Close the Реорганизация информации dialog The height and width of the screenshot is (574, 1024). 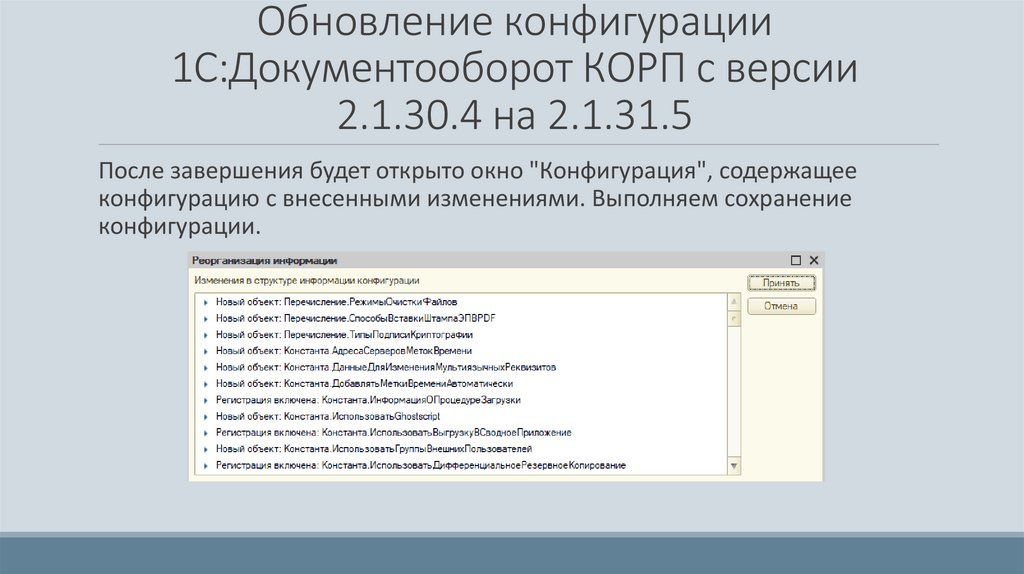[x=814, y=260]
